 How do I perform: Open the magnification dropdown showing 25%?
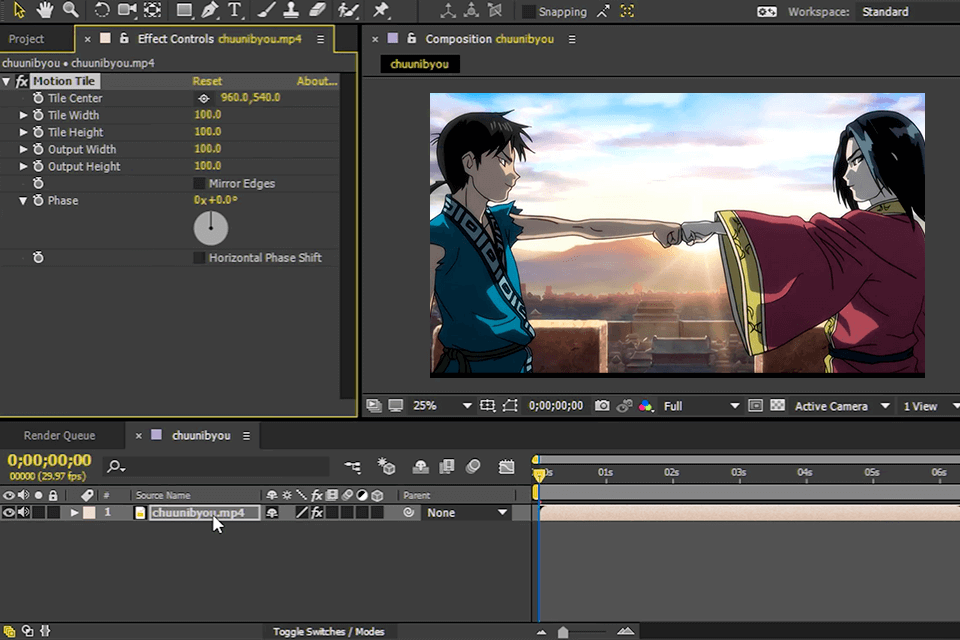coord(440,405)
